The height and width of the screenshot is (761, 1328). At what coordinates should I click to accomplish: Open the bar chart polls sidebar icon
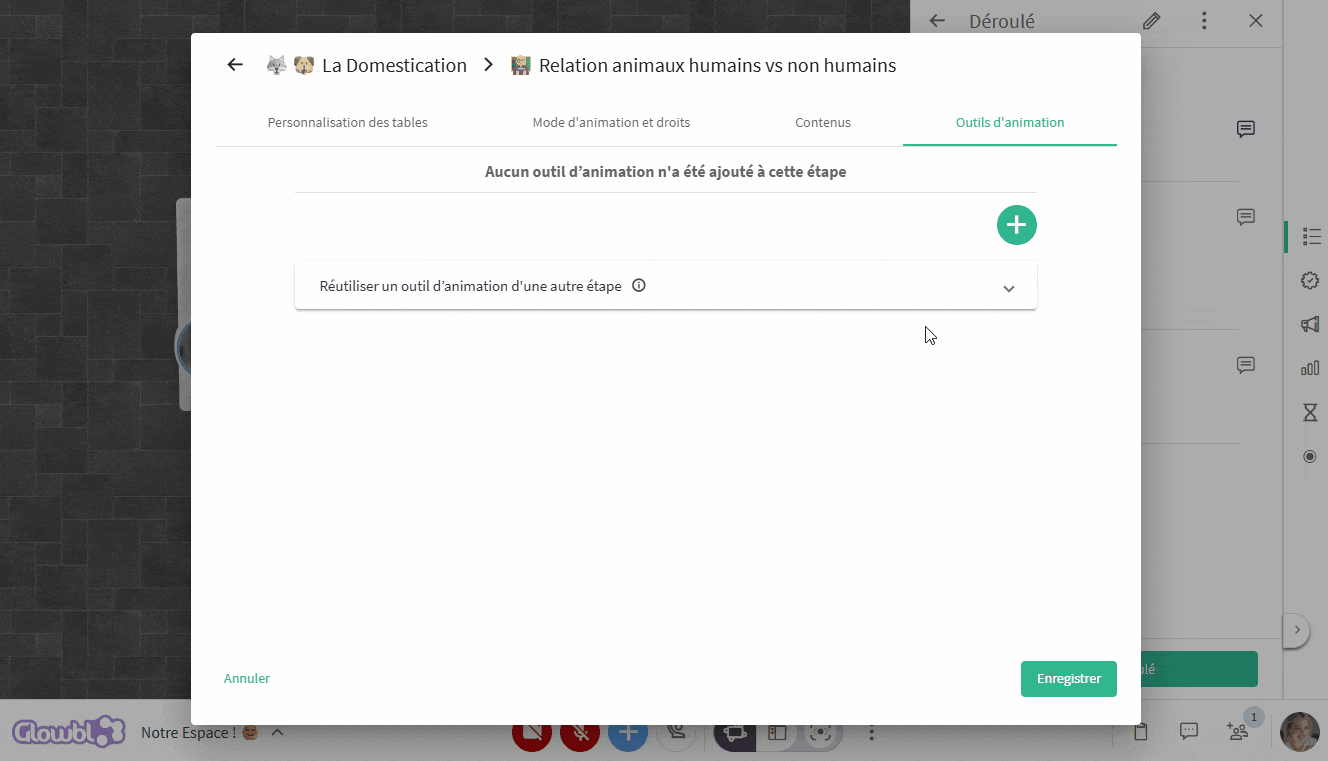1310,368
